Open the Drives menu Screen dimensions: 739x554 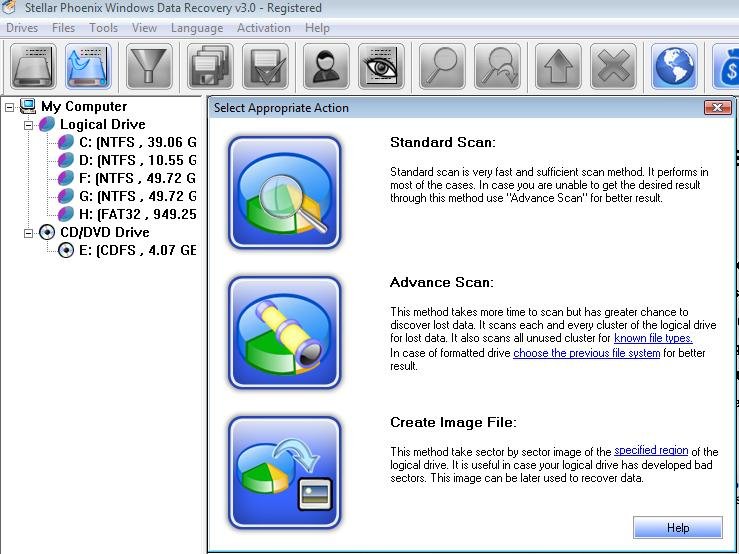pyautogui.click(x=22, y=28)
